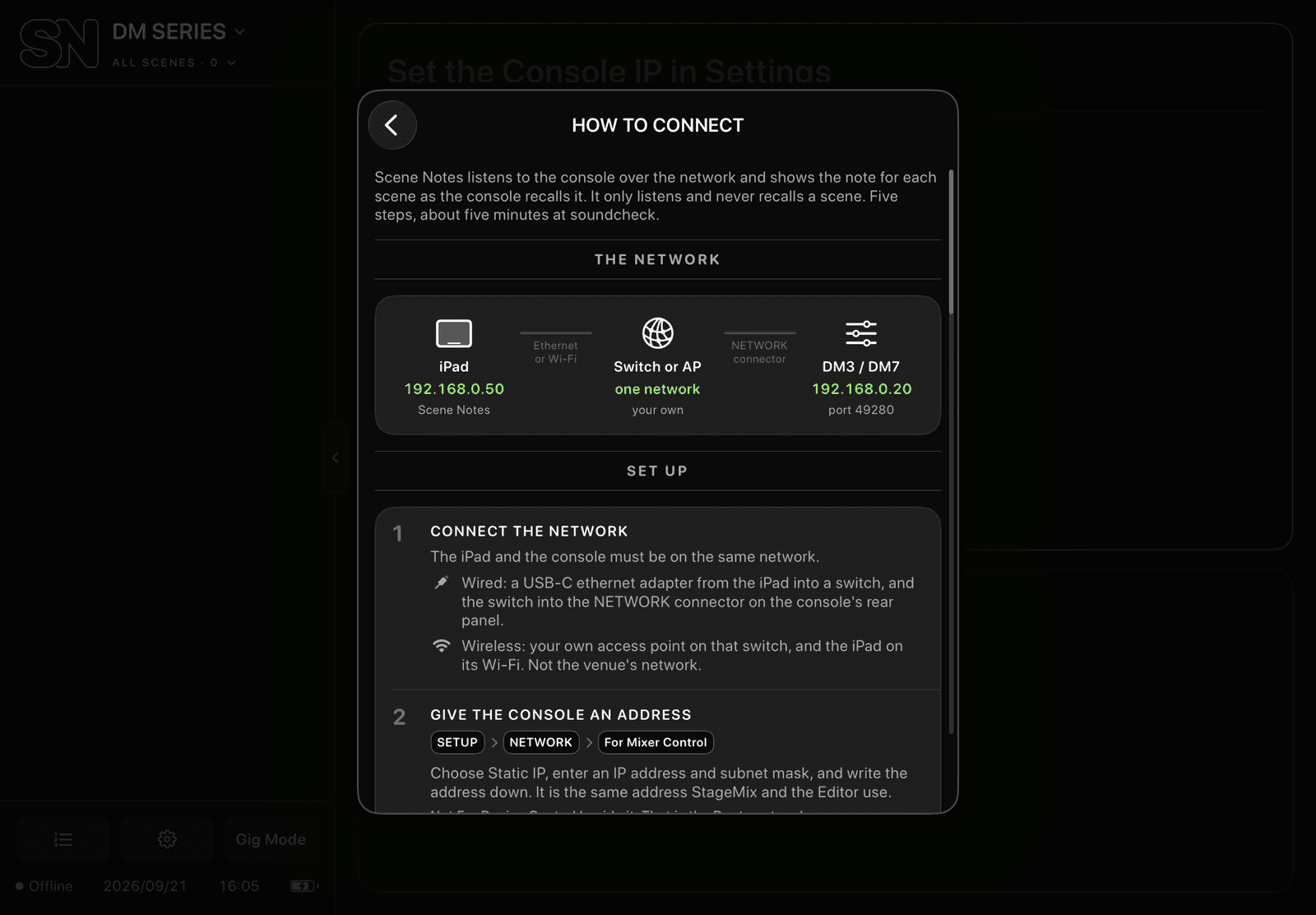
Task: Click 'Scene Notes' label under iPad
Action: click(x=454, y=410)
